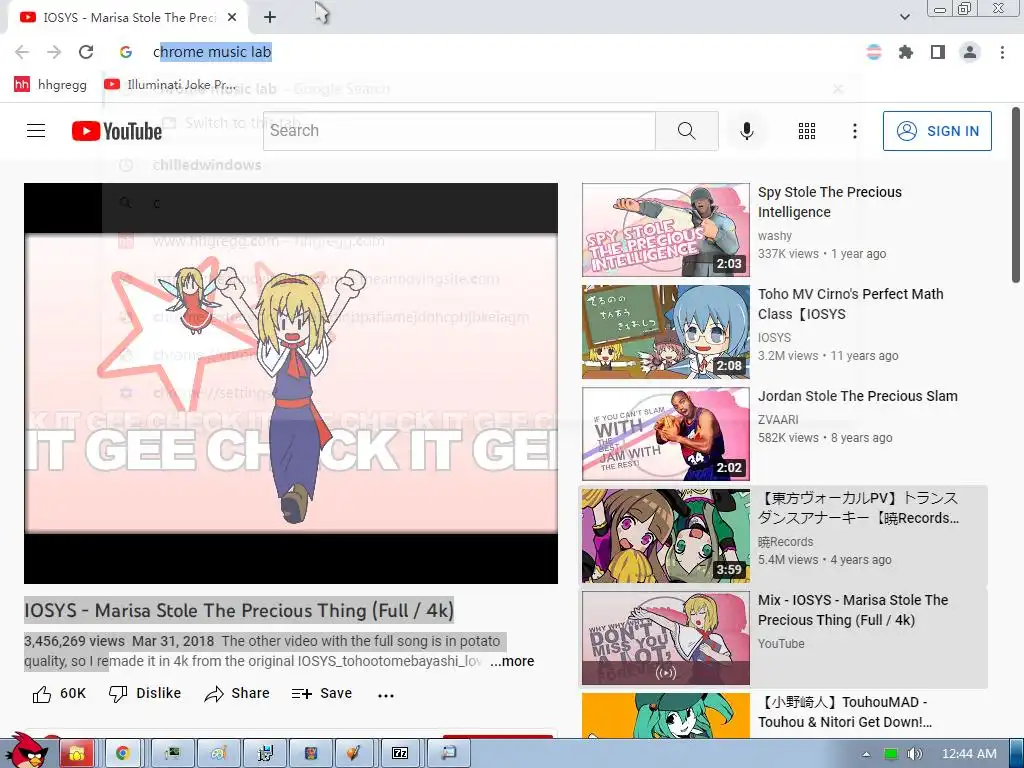
Task: Click the green tray icon
Action: click(x=890, y=754)
